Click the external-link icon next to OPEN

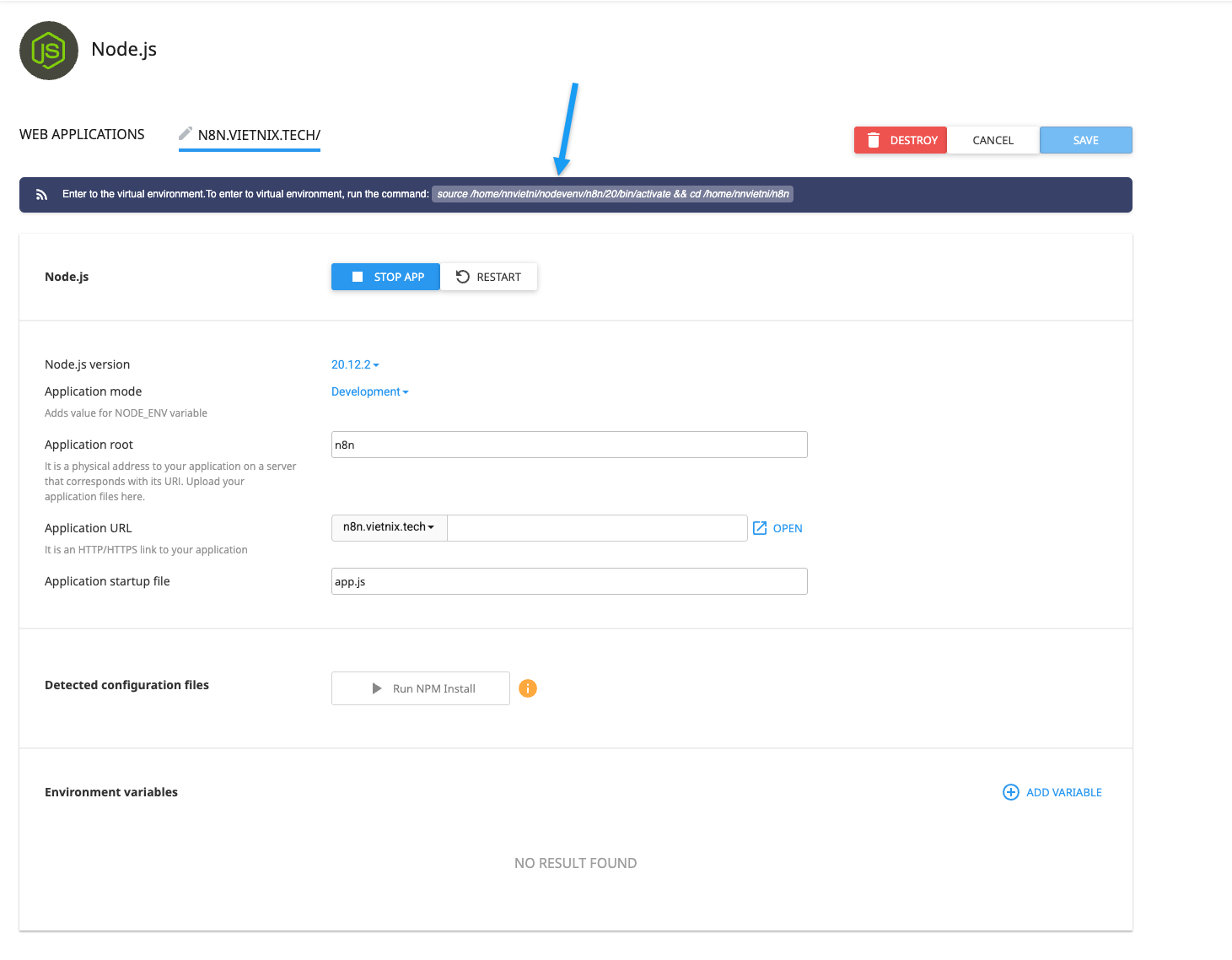pos(760,528)
